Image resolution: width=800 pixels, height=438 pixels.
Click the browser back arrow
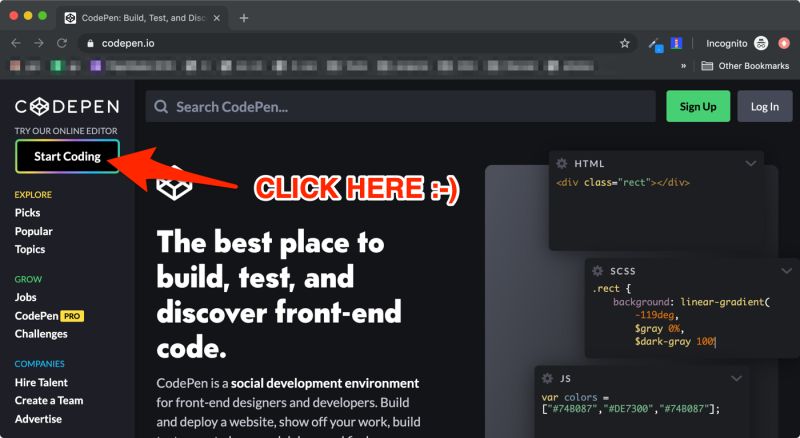click(x=16, y=43)
